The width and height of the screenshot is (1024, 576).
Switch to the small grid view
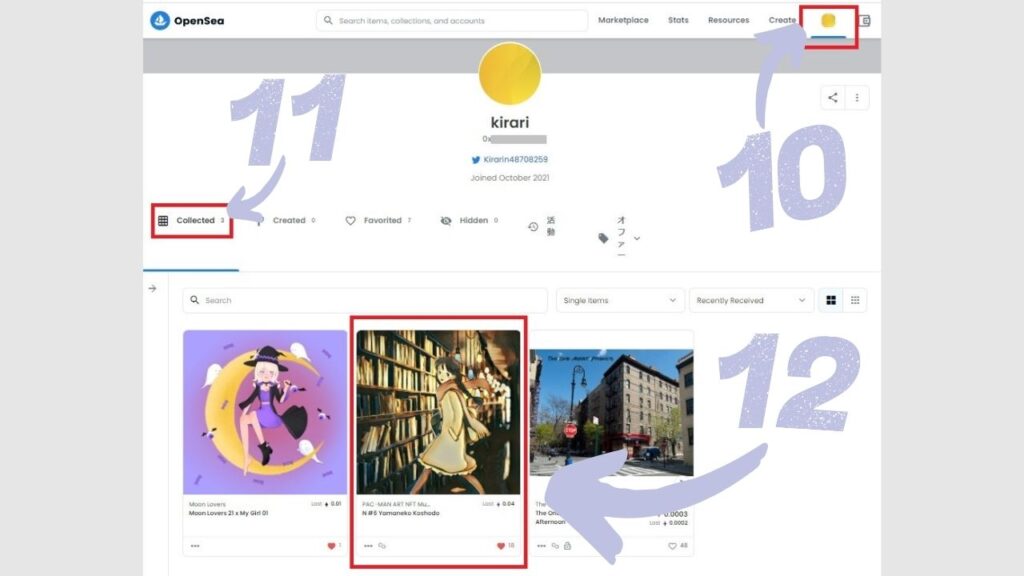[x=855, y=300]
